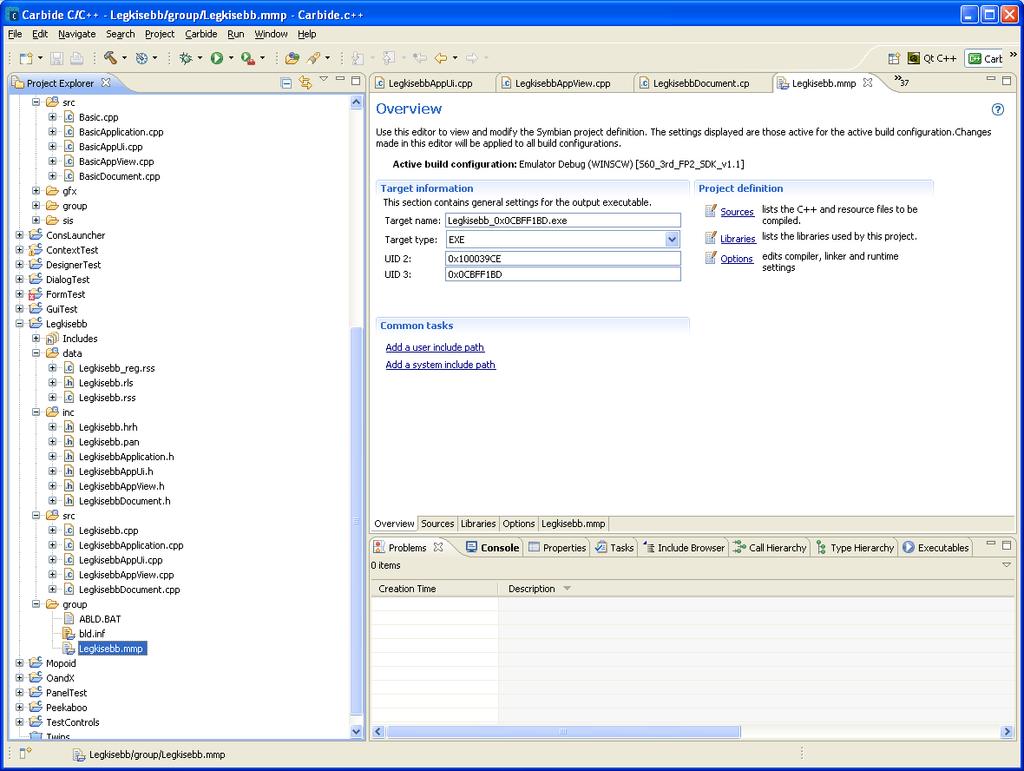This screenshot has height=771, width=1024.
Task: Click the status bar icon beside Legkisebb/group/Legkisebb.mmp
Action: pos(78,755)
